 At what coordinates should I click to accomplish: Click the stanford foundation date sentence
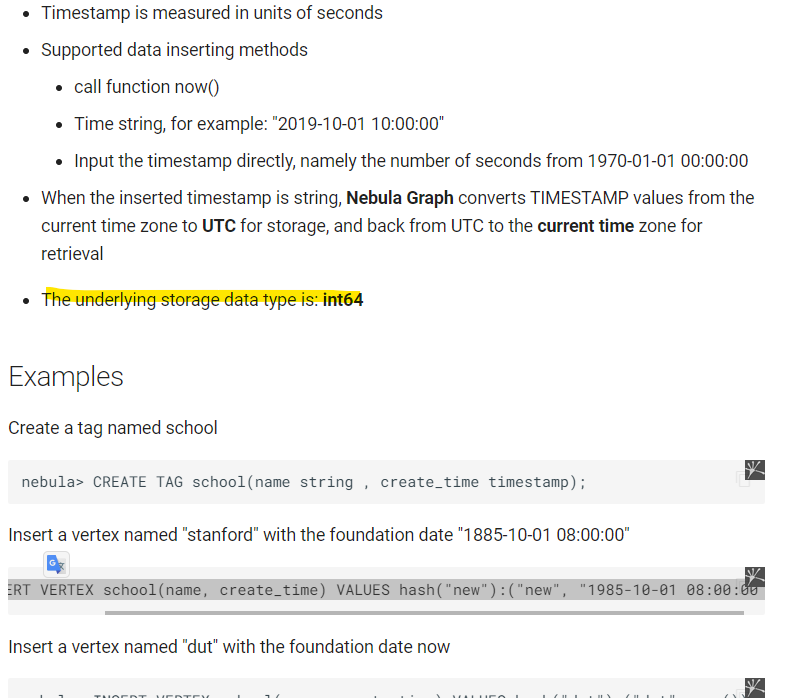coord(318,535)
